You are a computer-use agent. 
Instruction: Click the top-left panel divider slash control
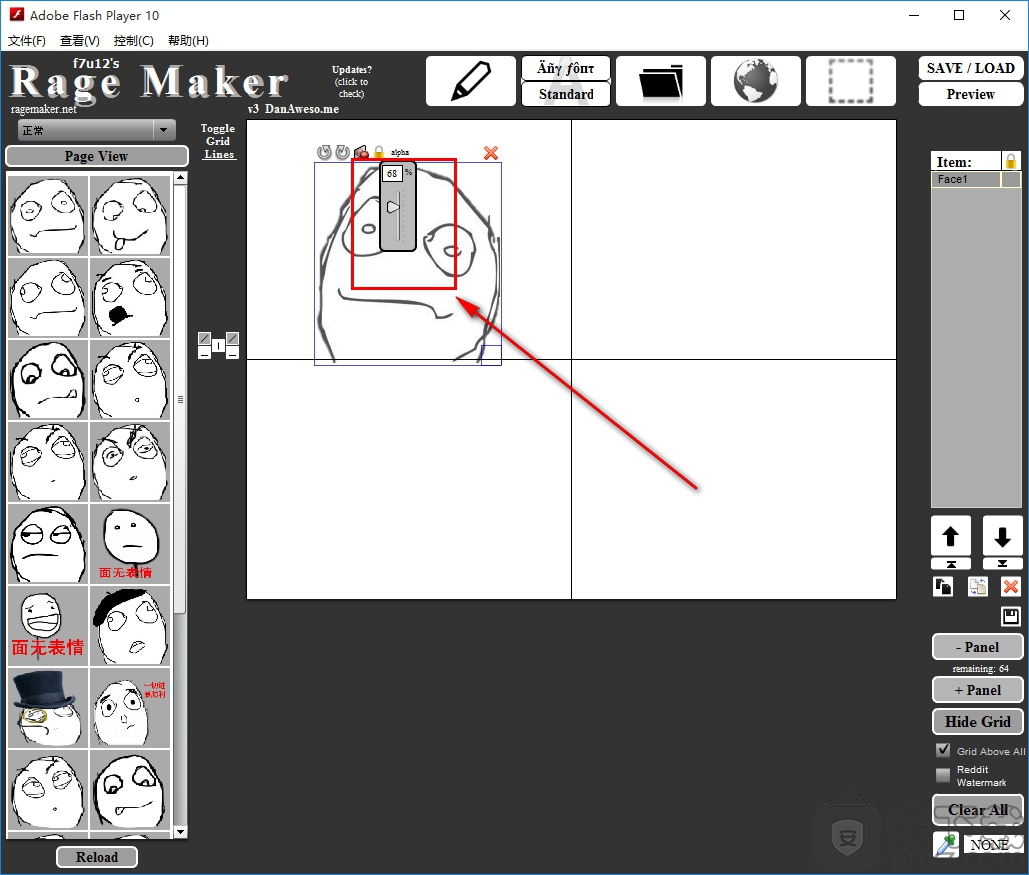tap(204, 338)
